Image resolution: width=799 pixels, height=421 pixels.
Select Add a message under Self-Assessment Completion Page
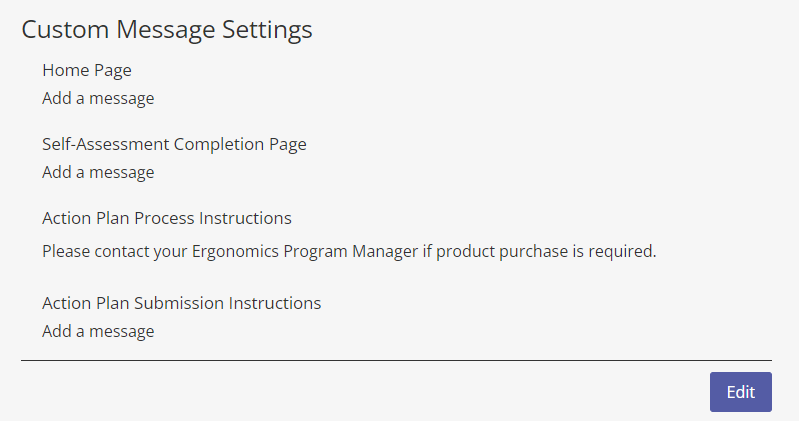pos(98,172)
